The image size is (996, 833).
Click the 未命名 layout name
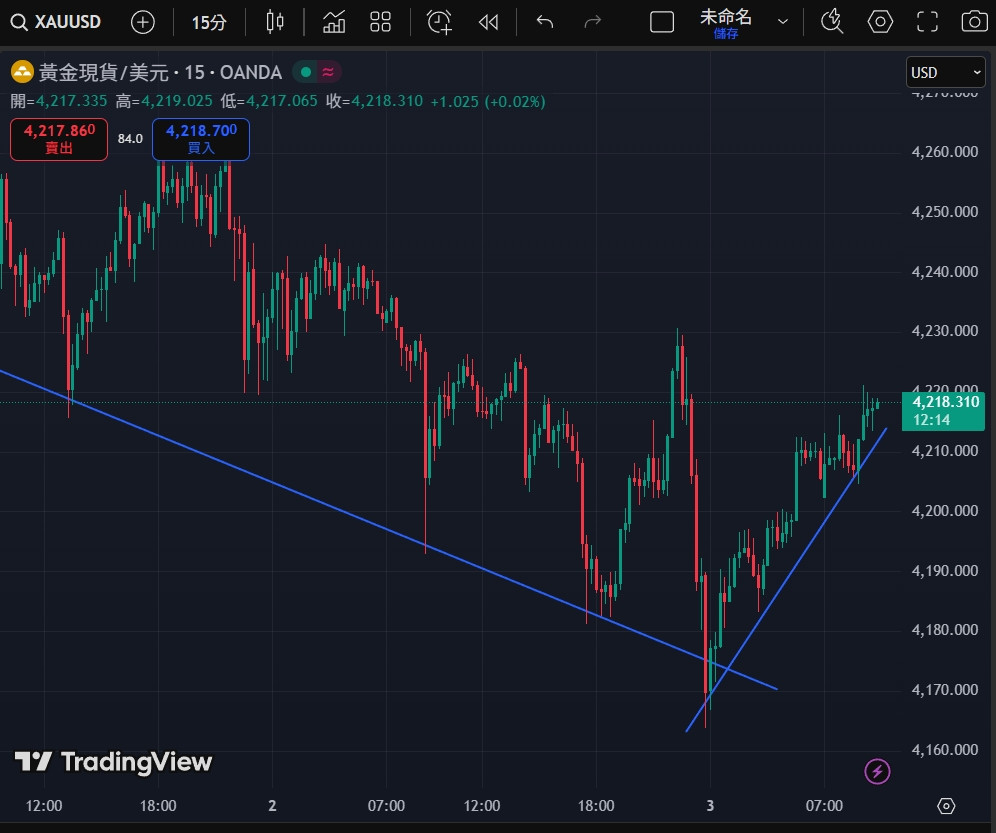pyautogui.click(x=725, y=17)
